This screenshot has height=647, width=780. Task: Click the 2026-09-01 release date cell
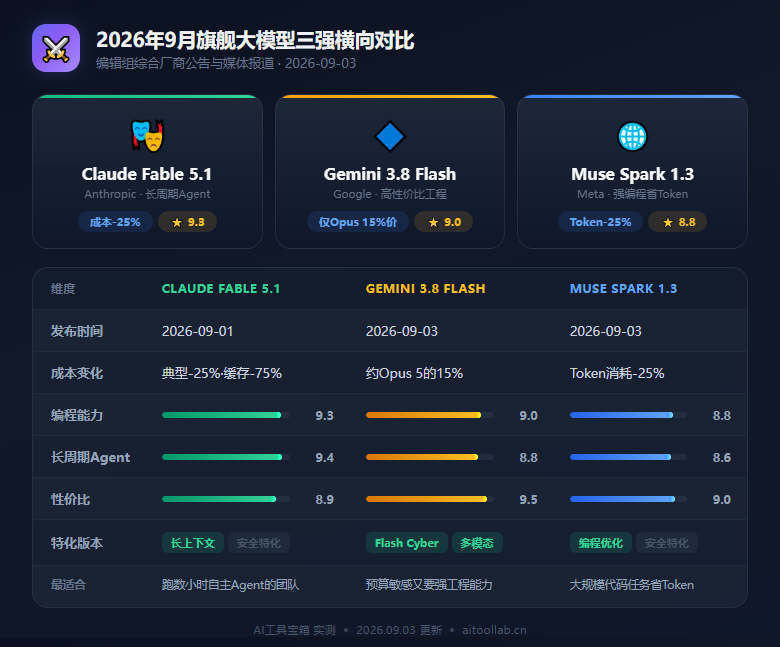[197, 331]
